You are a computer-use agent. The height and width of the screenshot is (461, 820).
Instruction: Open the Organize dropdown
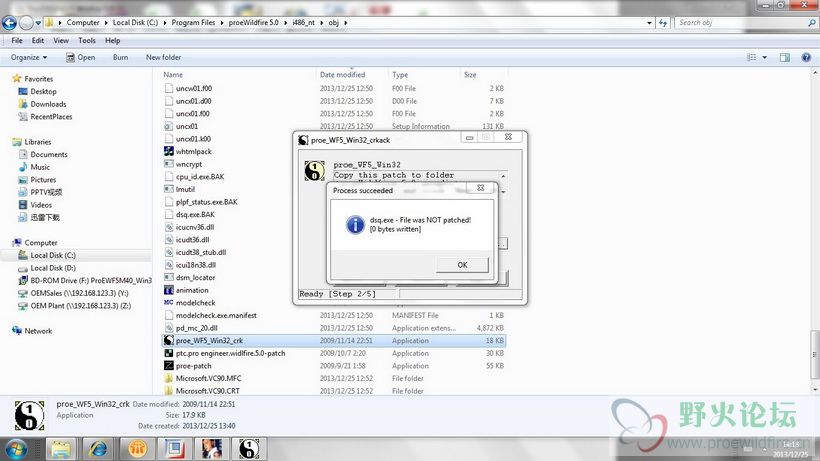(x=29, y=57)
